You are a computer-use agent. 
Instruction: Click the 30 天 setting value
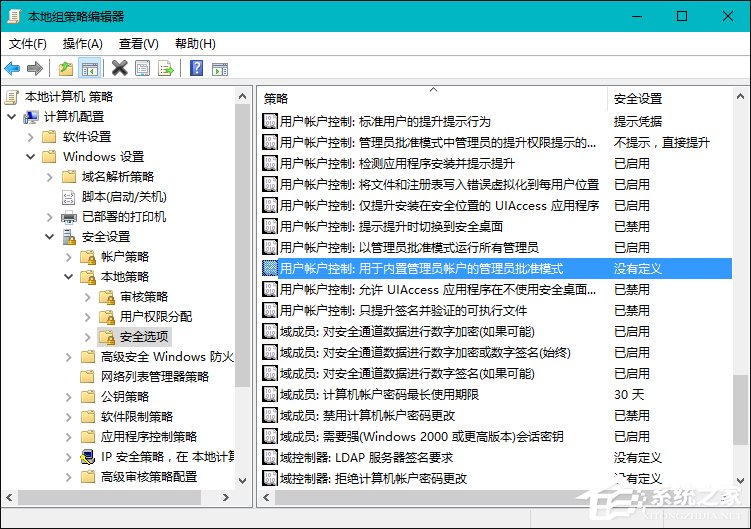click(629, 394)
